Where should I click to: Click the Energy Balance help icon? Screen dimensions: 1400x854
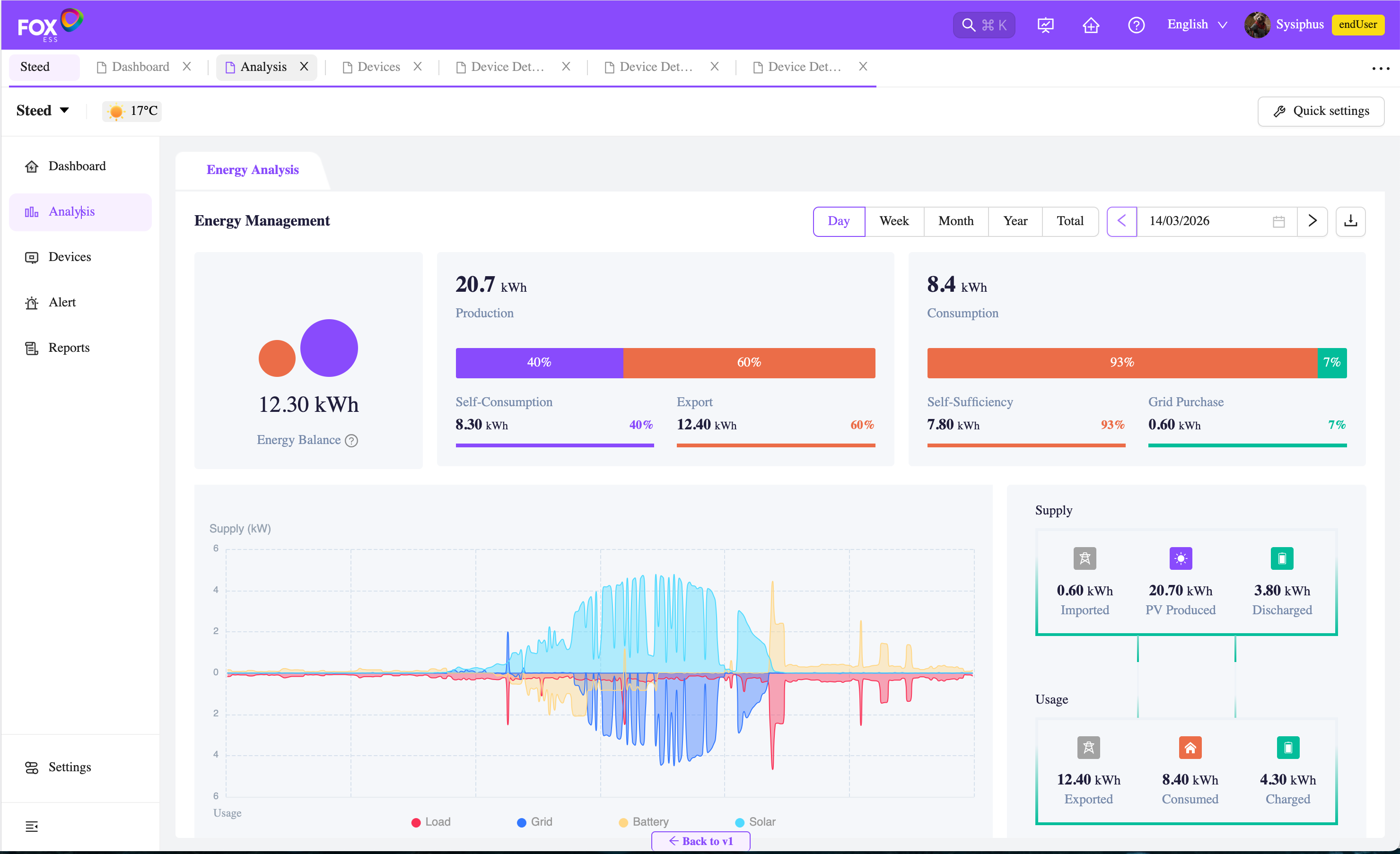352,440
